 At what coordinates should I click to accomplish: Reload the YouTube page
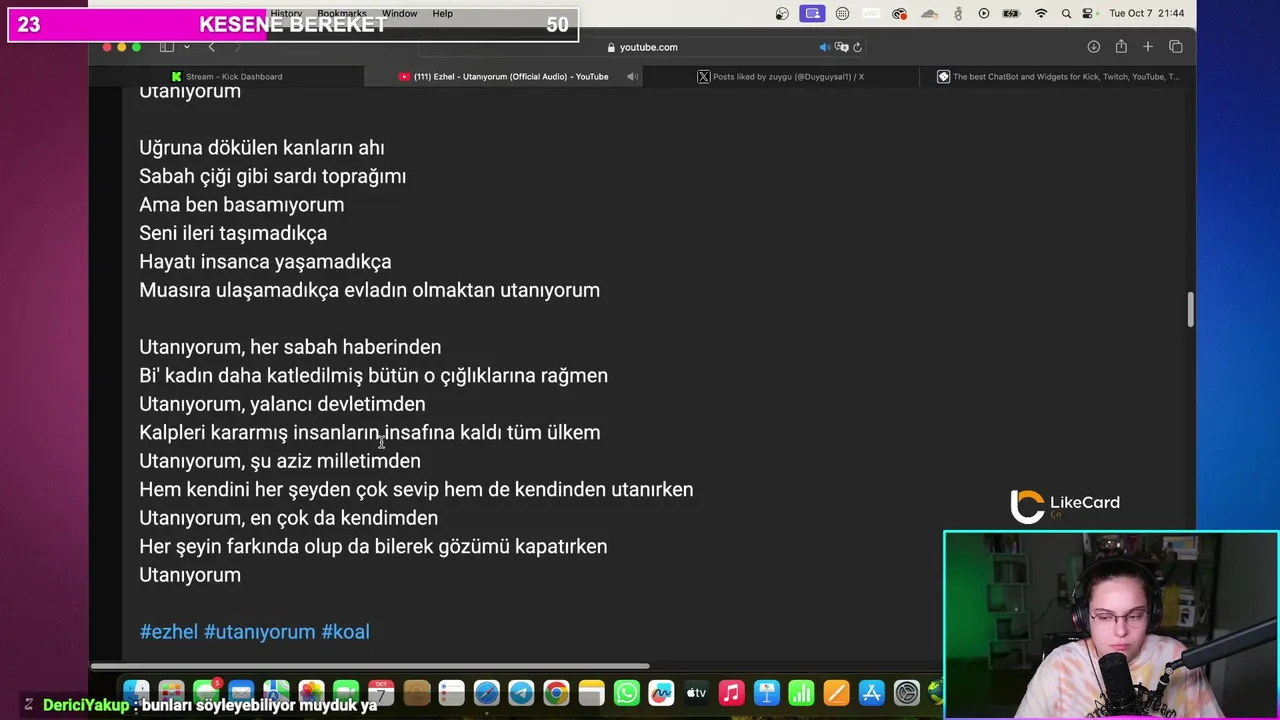point(858,47)
